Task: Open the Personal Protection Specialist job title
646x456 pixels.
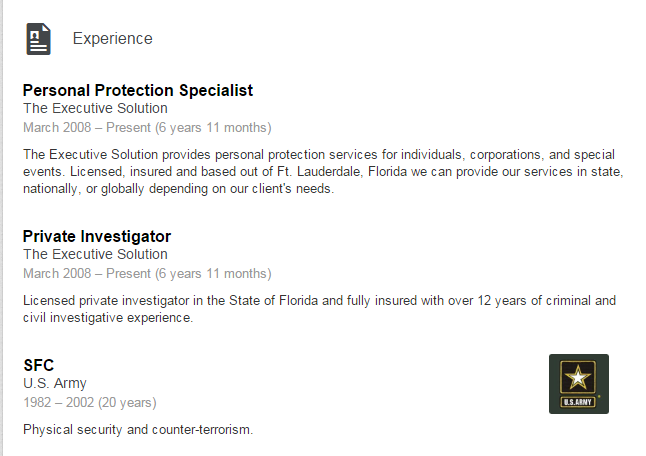Action: 137,90
